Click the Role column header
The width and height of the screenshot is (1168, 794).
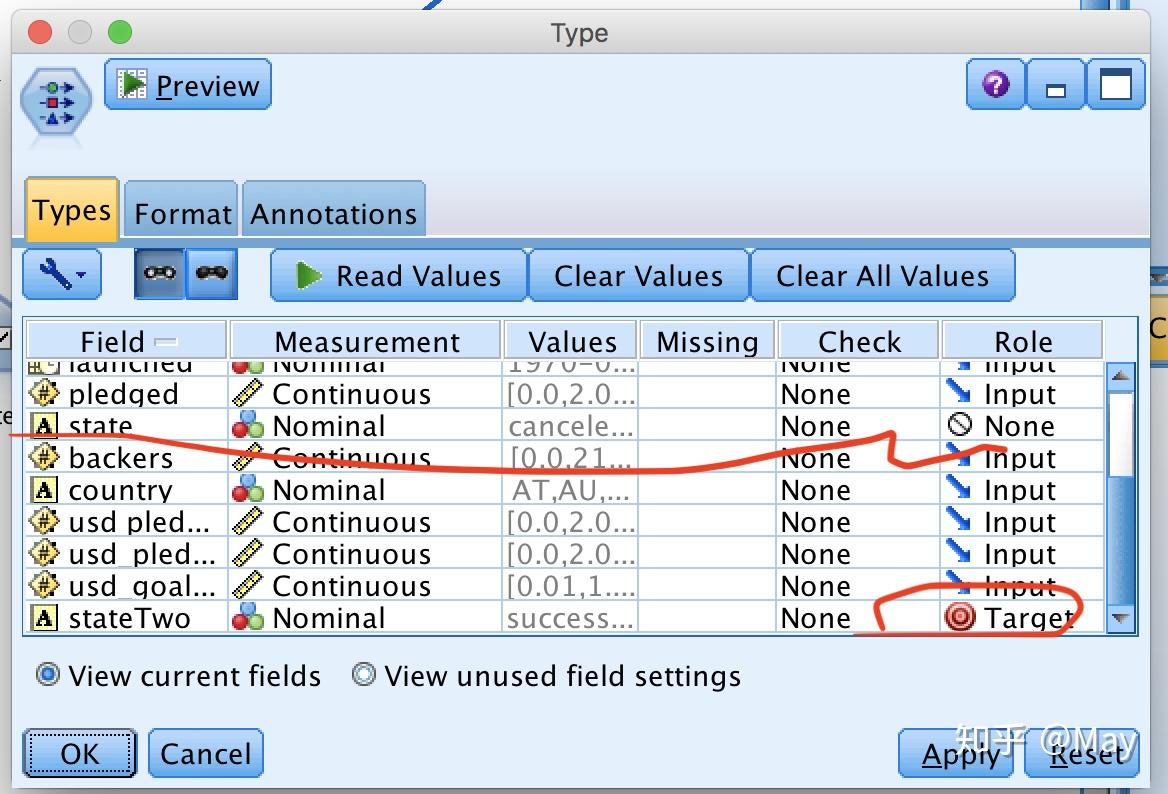pos(1023,341)
